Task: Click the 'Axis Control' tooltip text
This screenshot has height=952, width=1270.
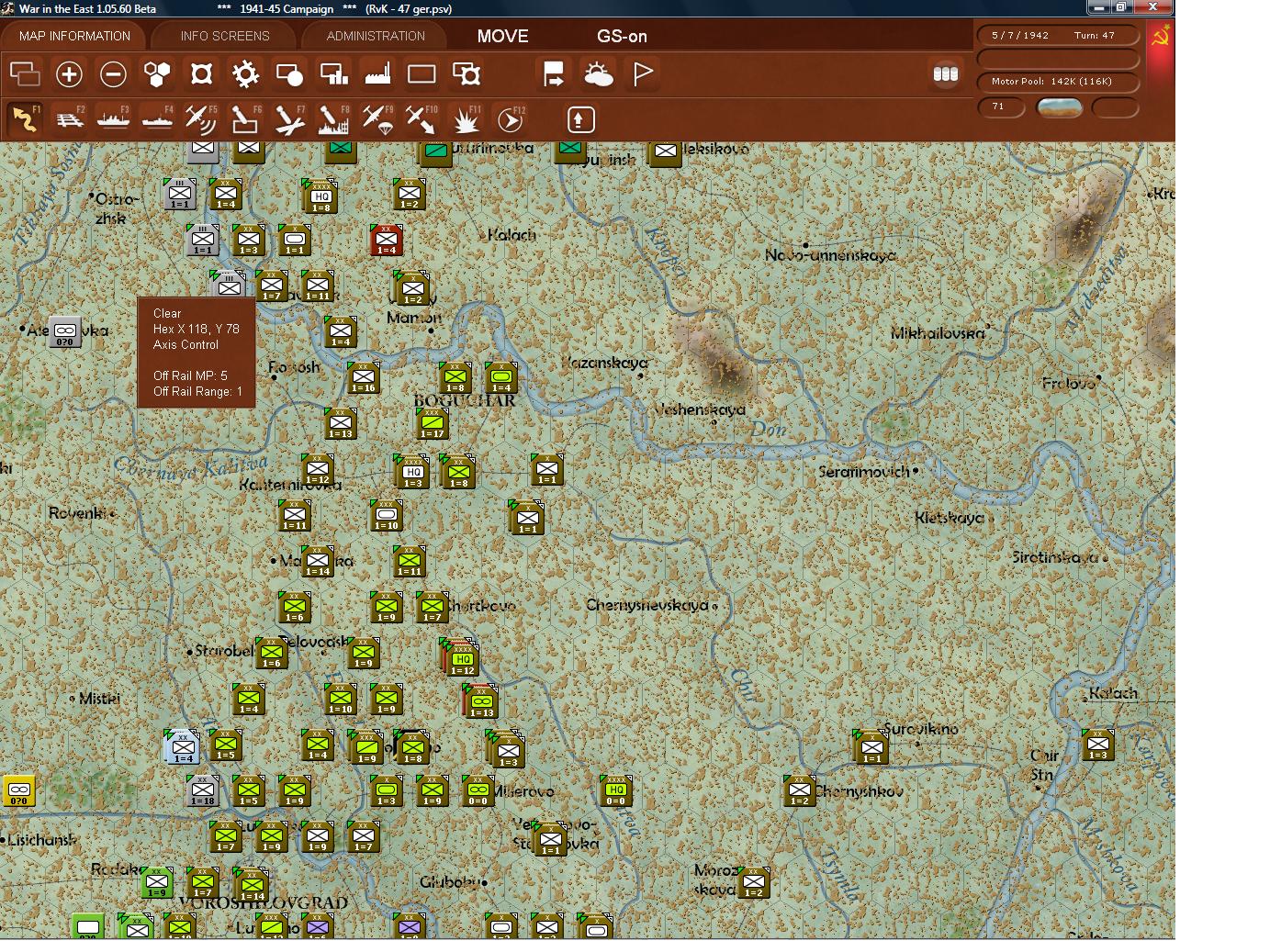Action: click(x=185, y=344)
